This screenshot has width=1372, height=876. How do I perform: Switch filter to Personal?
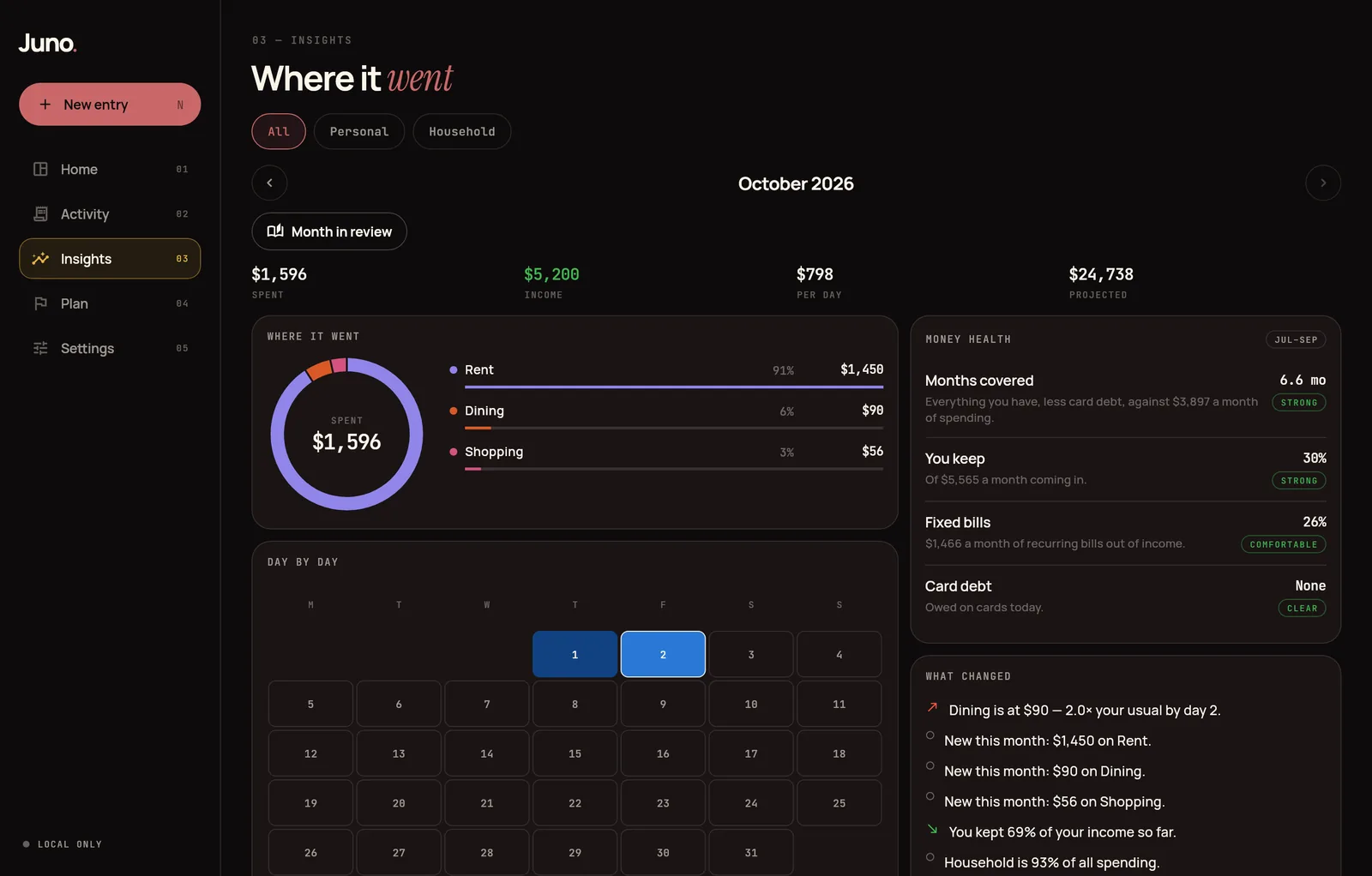point(359,131)
